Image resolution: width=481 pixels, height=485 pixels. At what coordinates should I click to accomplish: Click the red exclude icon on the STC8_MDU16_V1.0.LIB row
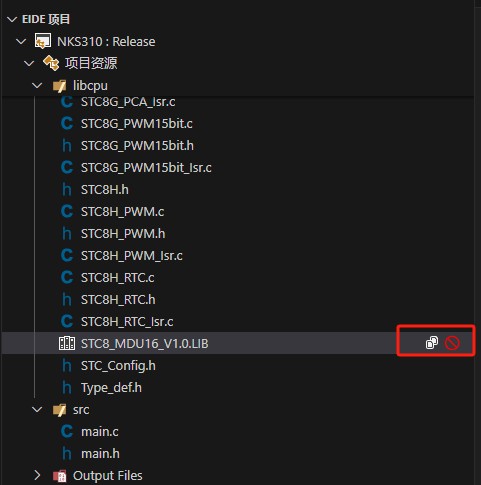(x=452, y=343)
